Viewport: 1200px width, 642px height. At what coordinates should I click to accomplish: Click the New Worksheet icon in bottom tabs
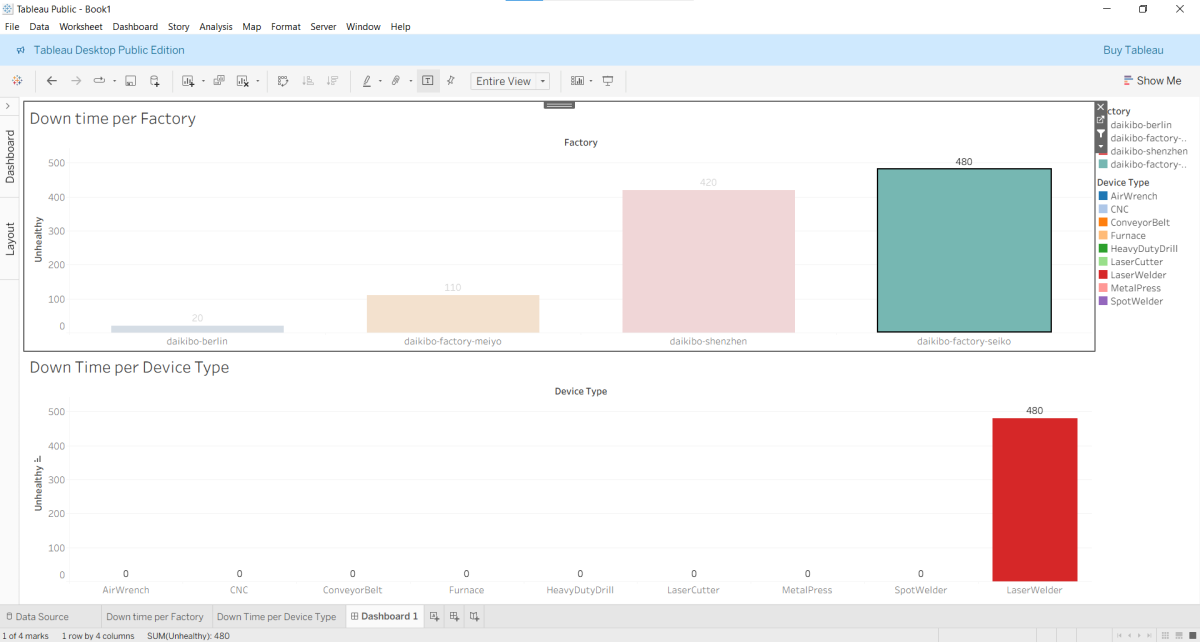[434, 617]
